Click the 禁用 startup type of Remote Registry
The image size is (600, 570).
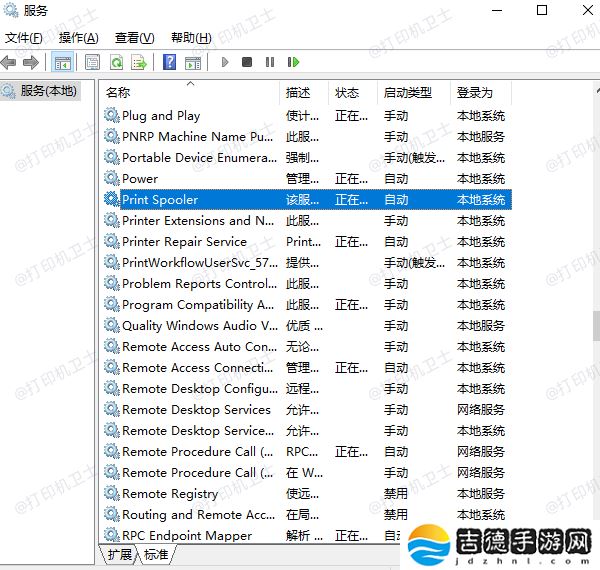[396, 493]
